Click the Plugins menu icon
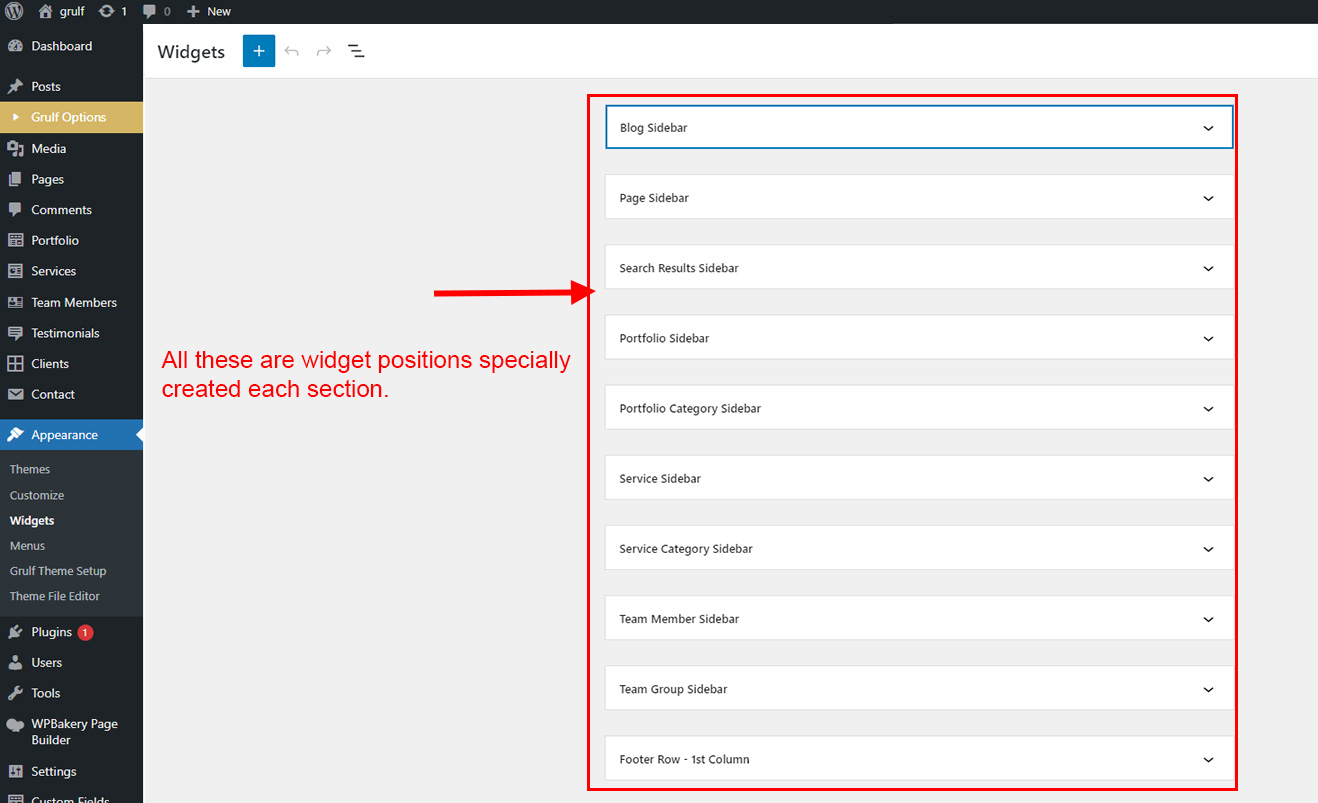1318x803 pixels. click(15, 632)
